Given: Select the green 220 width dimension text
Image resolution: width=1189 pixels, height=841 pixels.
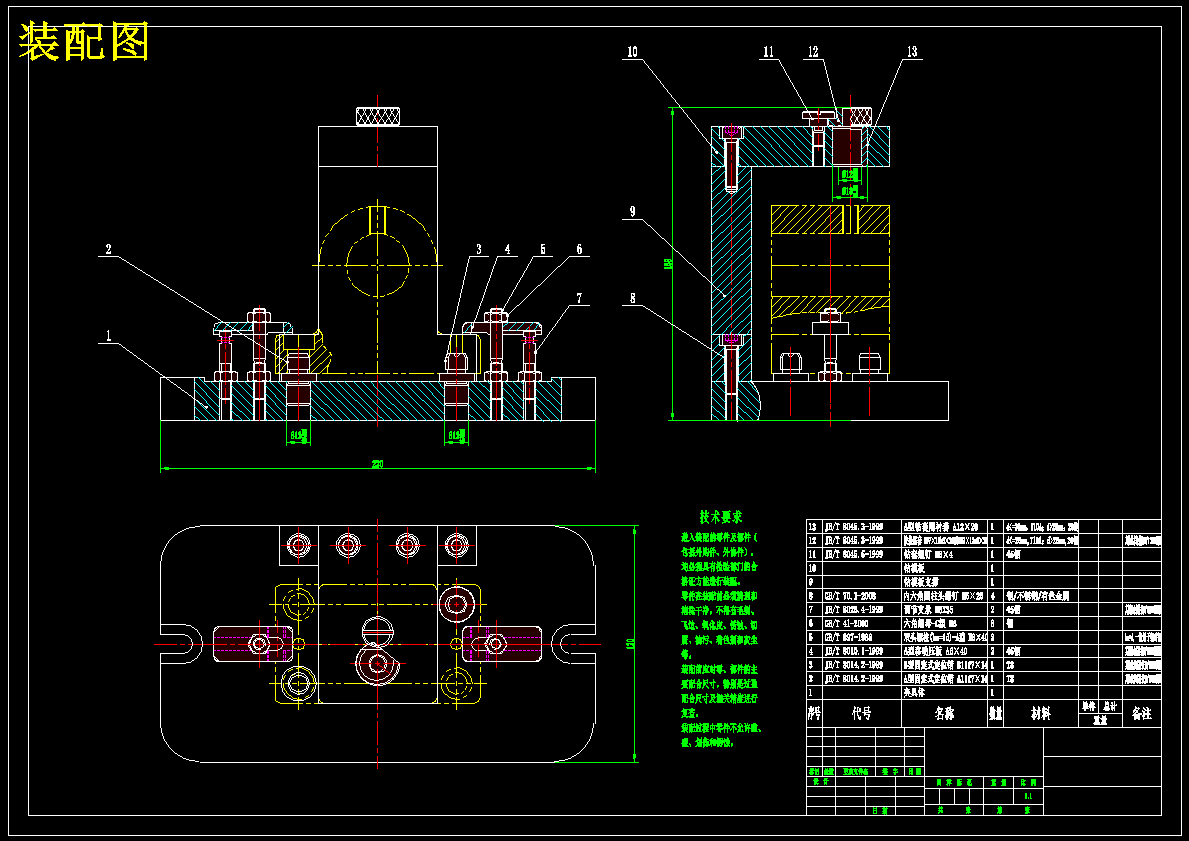Looking at the screenshot, I should pos(377,464).
